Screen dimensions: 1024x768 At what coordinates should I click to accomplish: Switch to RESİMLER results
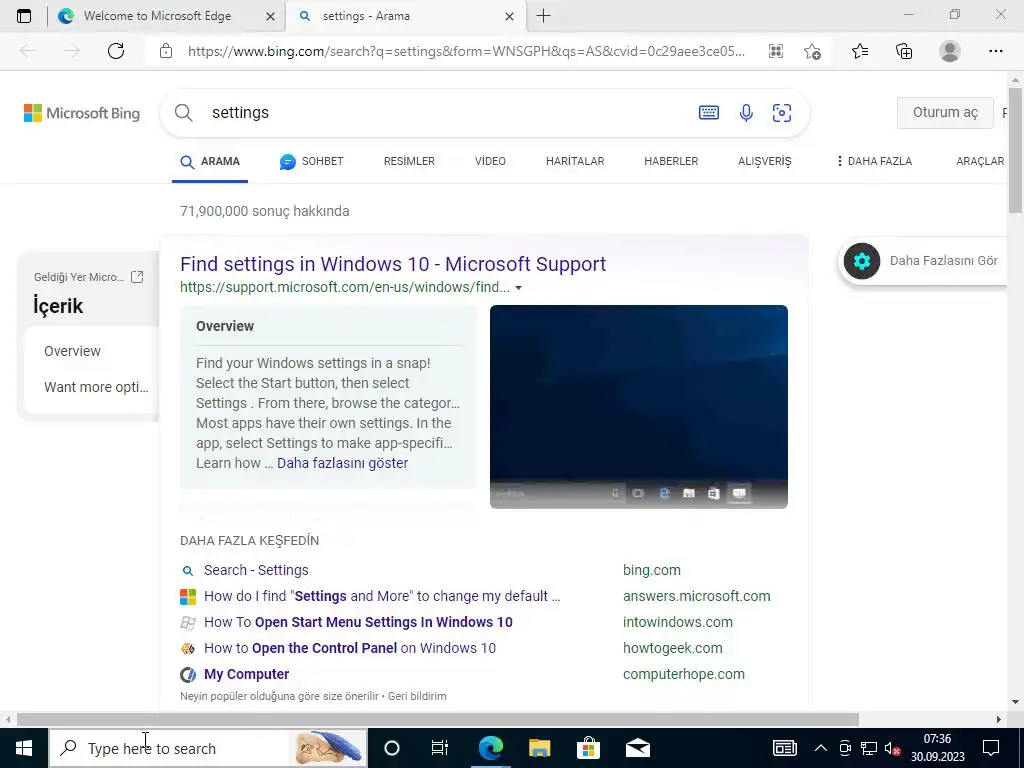[x=409, y=161]
